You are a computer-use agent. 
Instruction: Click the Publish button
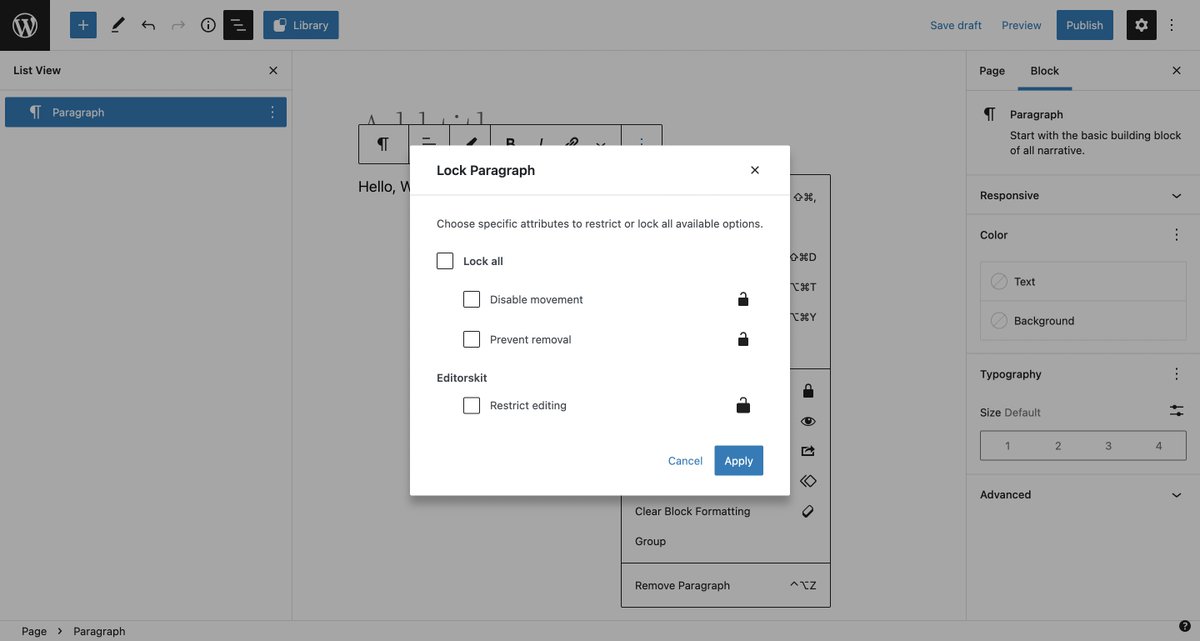click(1085, 25)
